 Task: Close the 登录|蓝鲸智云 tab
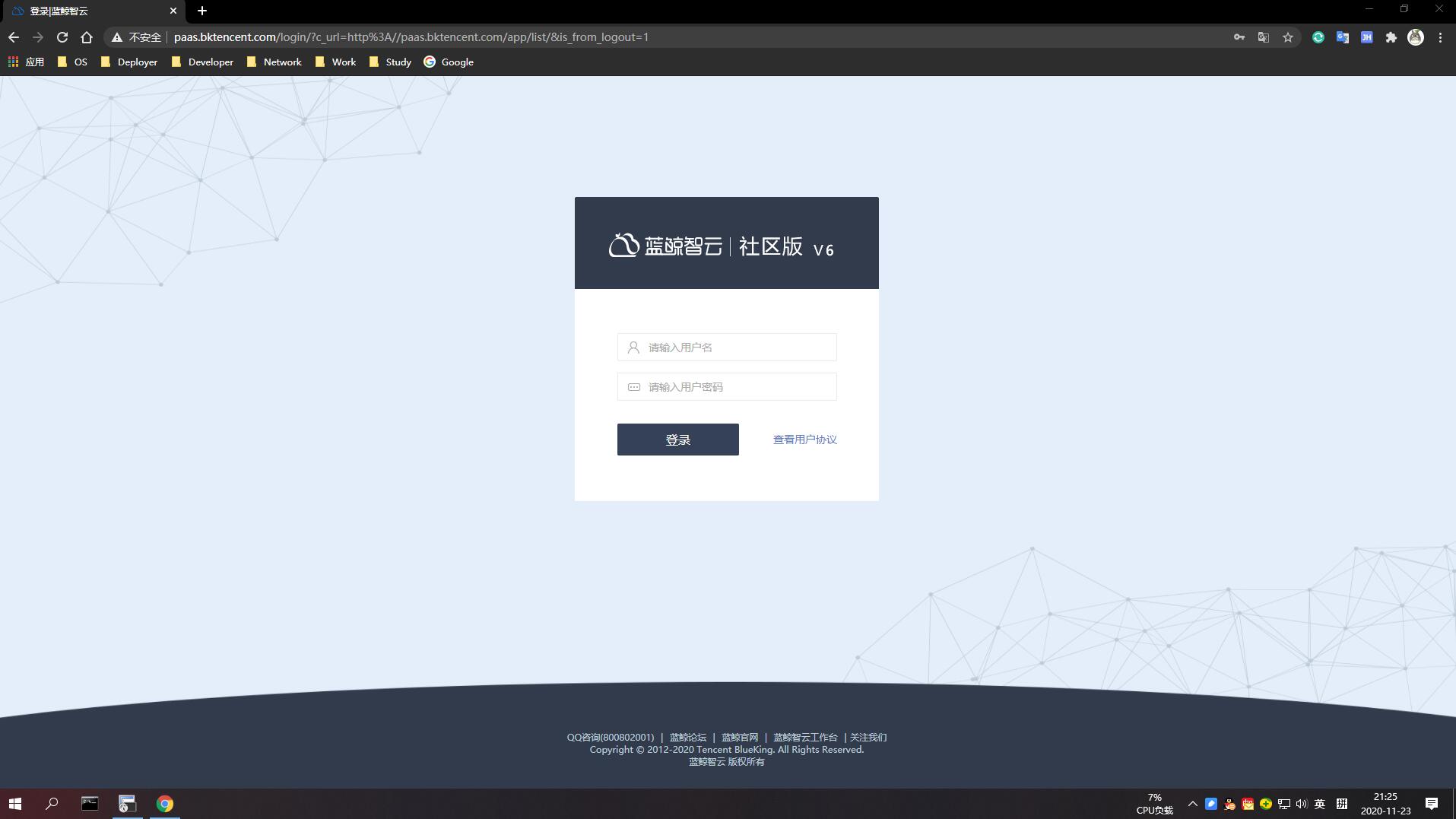click(x=173, y=11)
